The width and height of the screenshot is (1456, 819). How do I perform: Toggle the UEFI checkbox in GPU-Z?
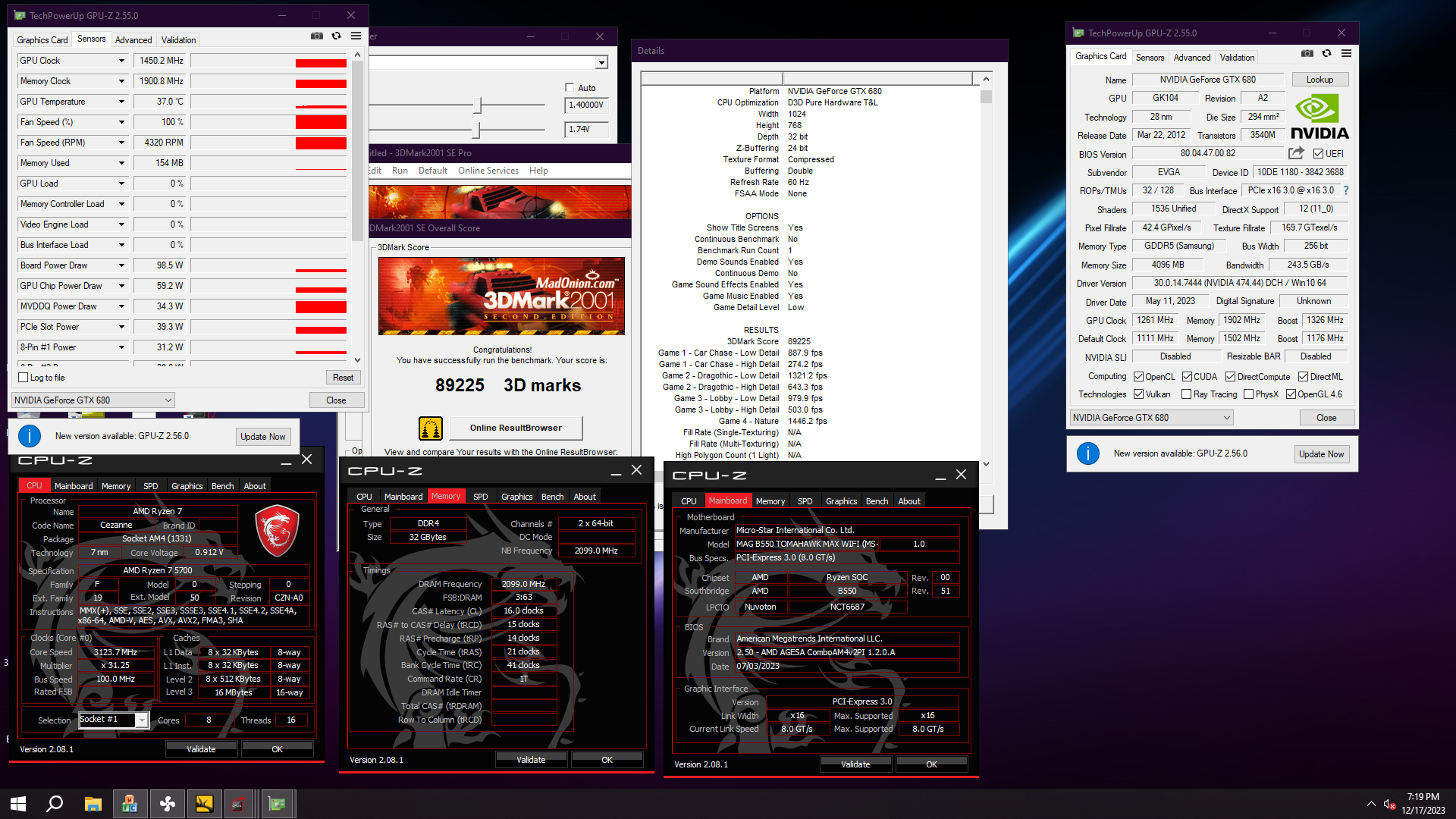(x=1318, y=153)
